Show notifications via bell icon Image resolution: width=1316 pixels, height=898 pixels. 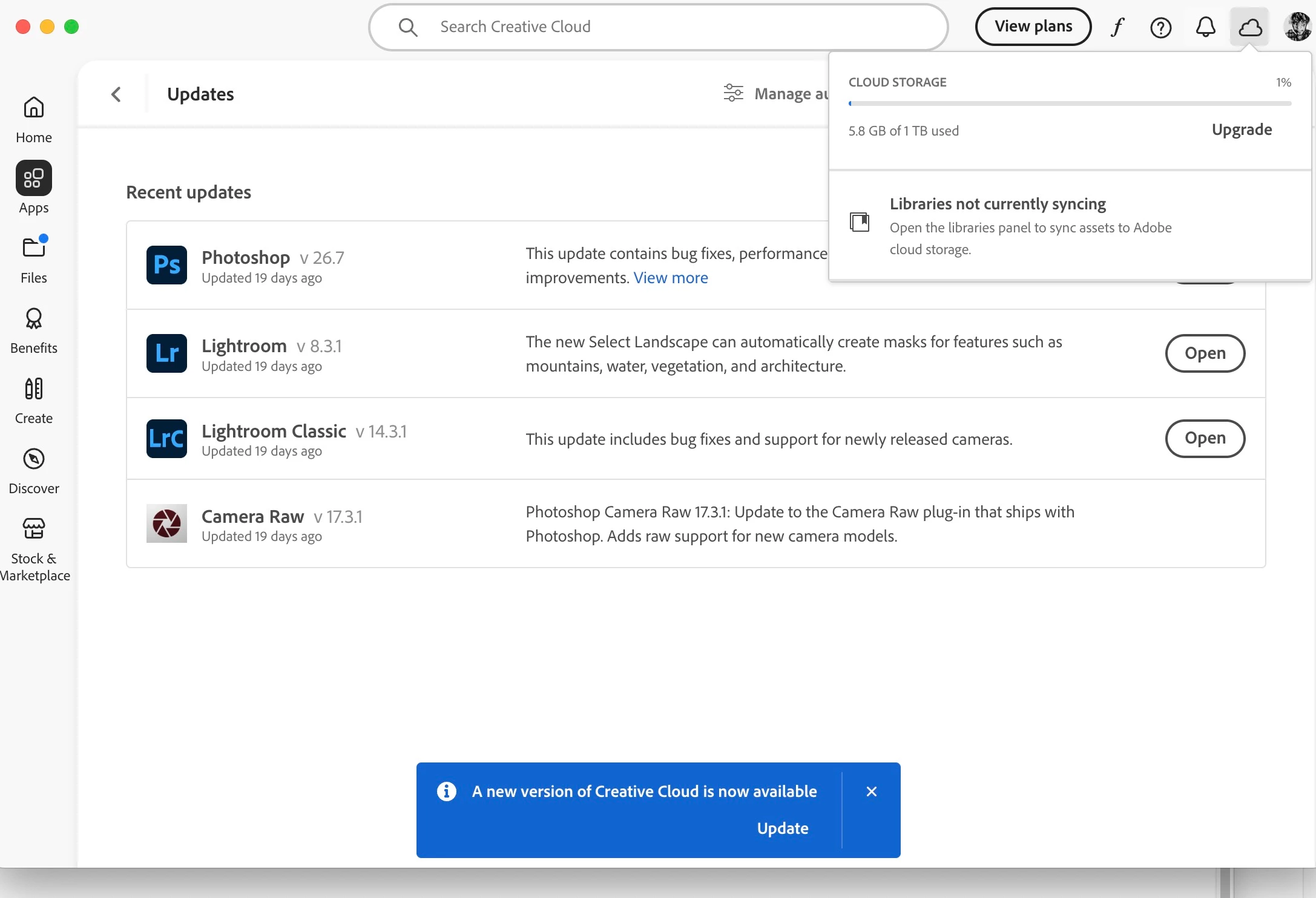click(1205, 27)
